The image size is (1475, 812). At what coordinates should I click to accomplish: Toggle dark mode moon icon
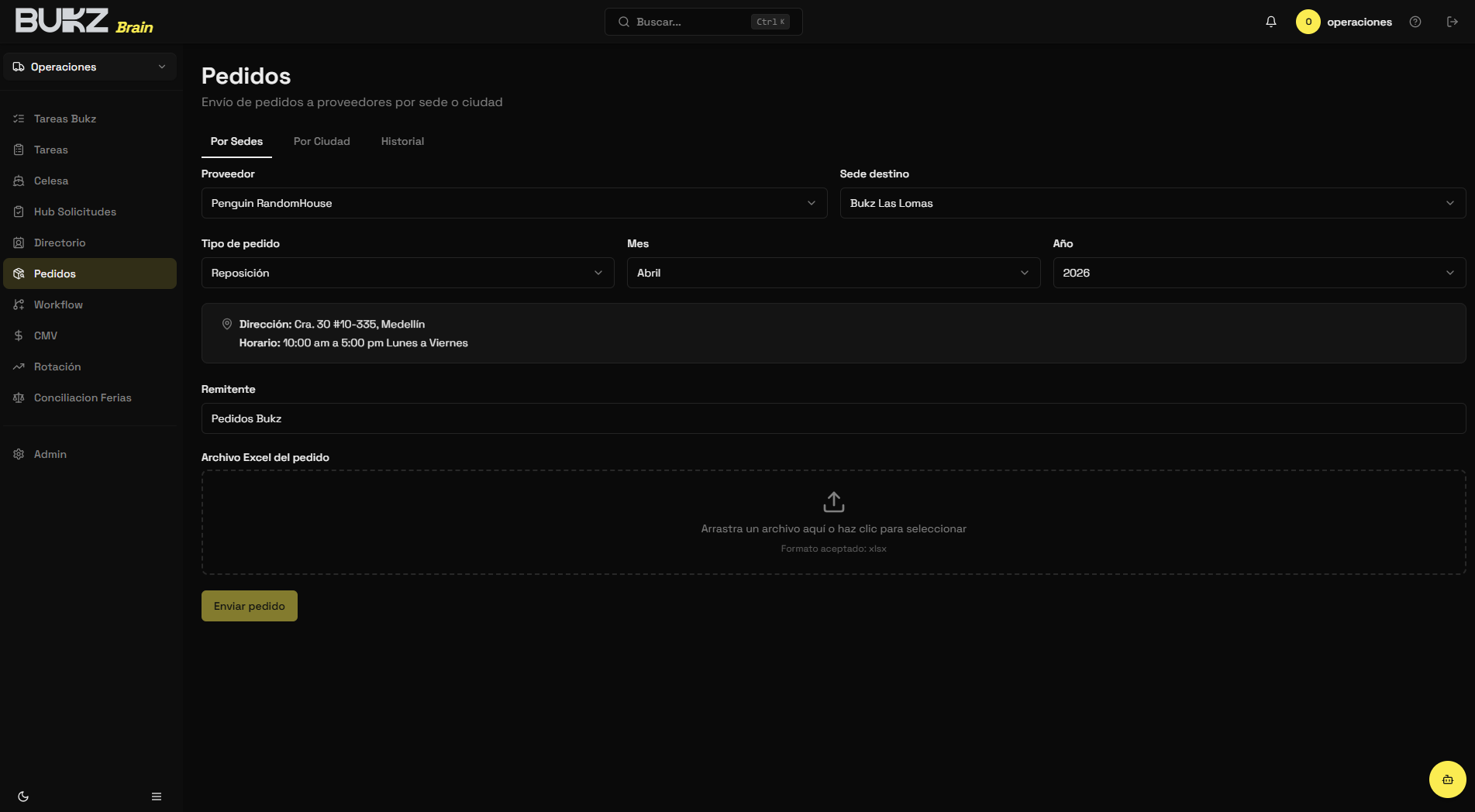pos(23,797)
